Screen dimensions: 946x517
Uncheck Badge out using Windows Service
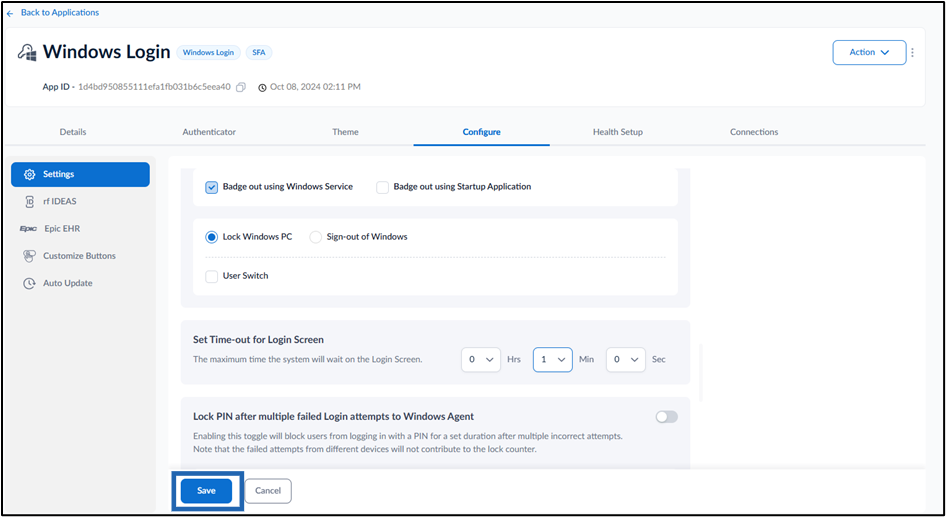[x=212, y=188]
